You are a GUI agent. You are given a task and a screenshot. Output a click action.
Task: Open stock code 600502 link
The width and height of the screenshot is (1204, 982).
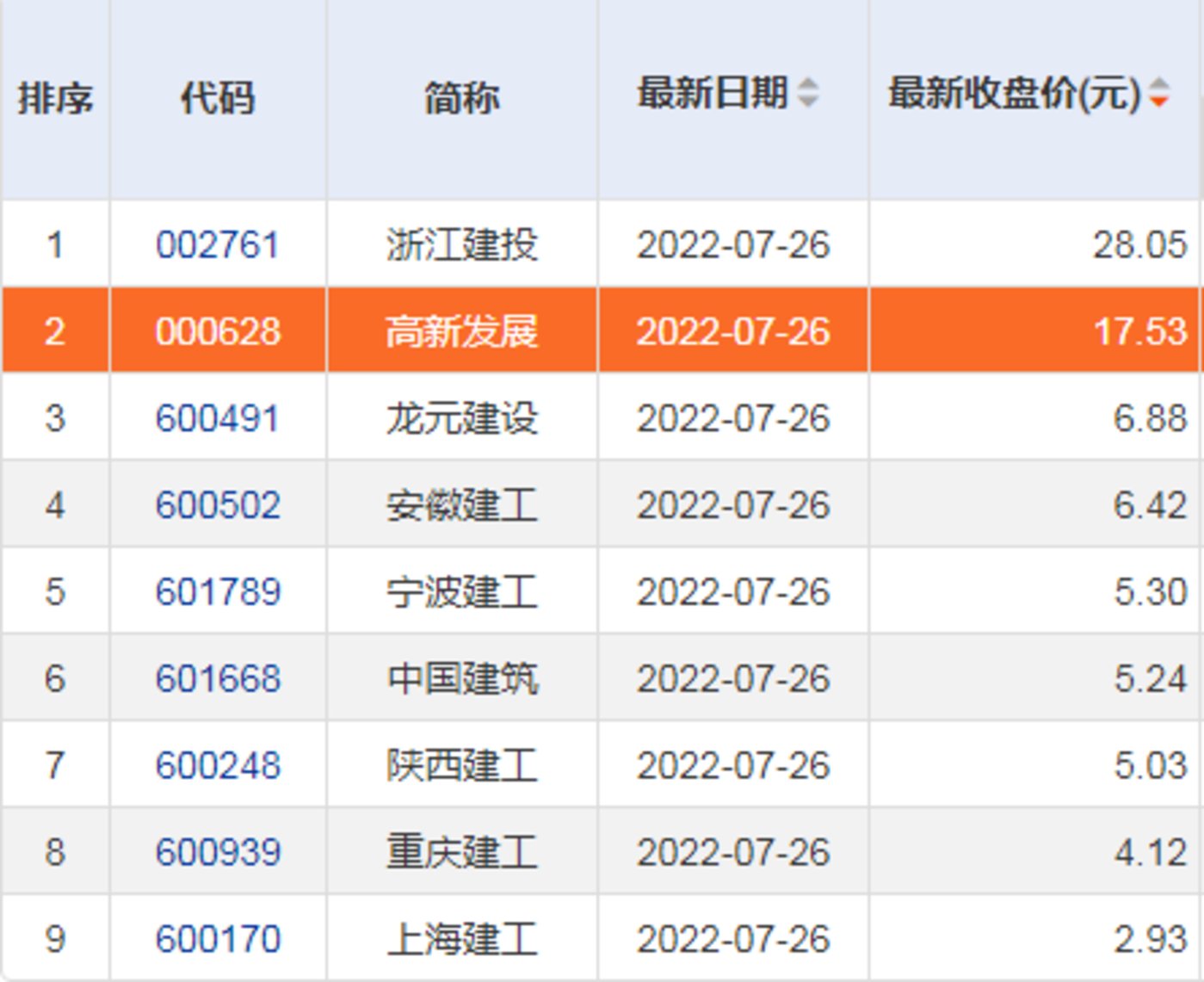coord(218,505)
